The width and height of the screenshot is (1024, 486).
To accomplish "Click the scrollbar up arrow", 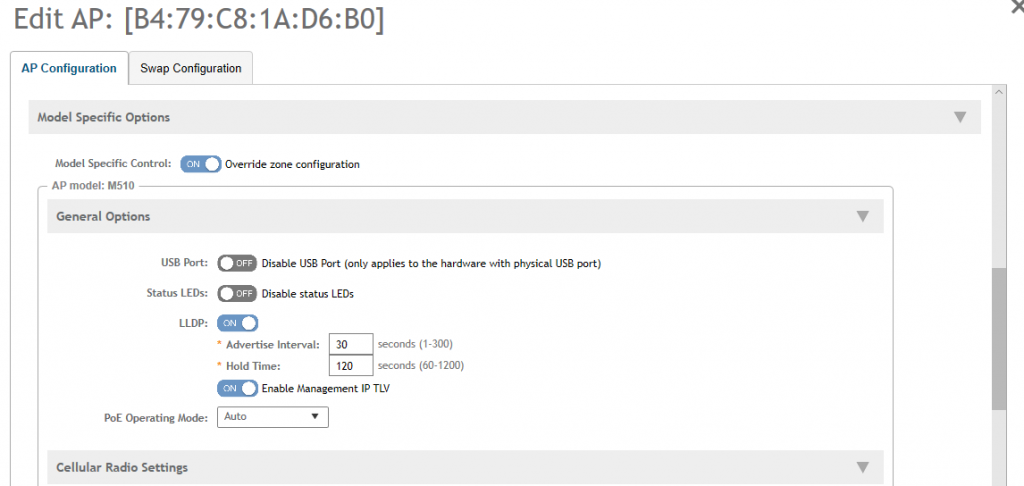I will point(998,93).
